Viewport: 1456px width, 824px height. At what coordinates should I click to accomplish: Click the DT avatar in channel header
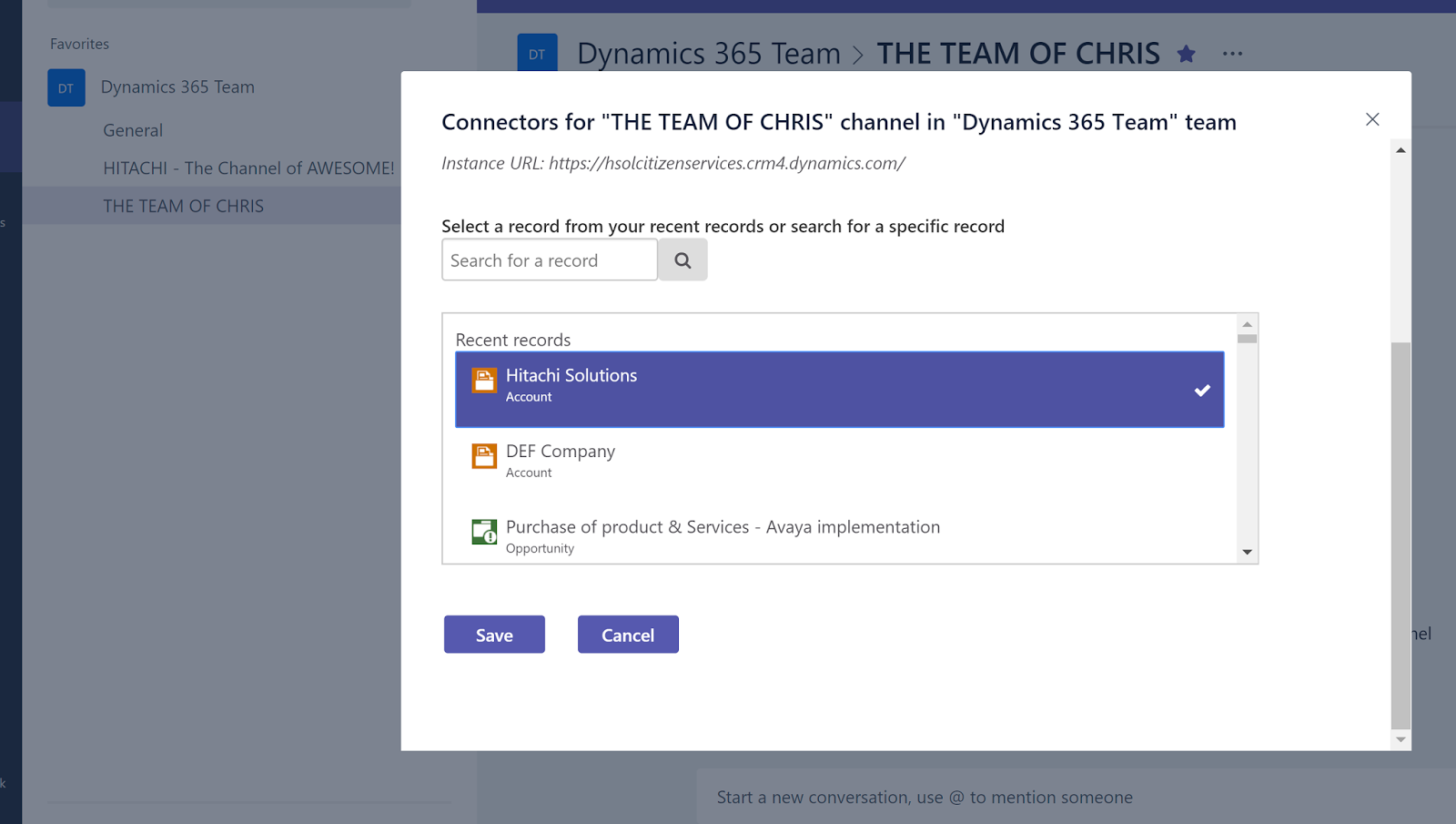537,53
